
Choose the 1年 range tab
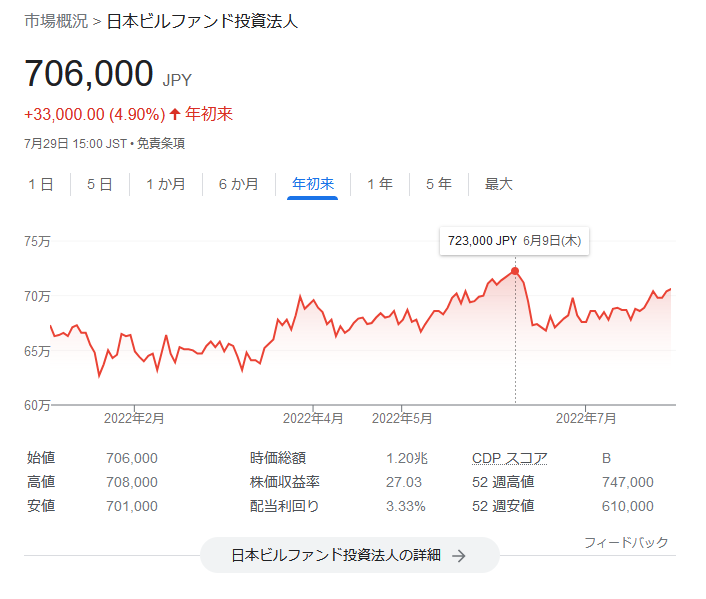pos(380,184)
